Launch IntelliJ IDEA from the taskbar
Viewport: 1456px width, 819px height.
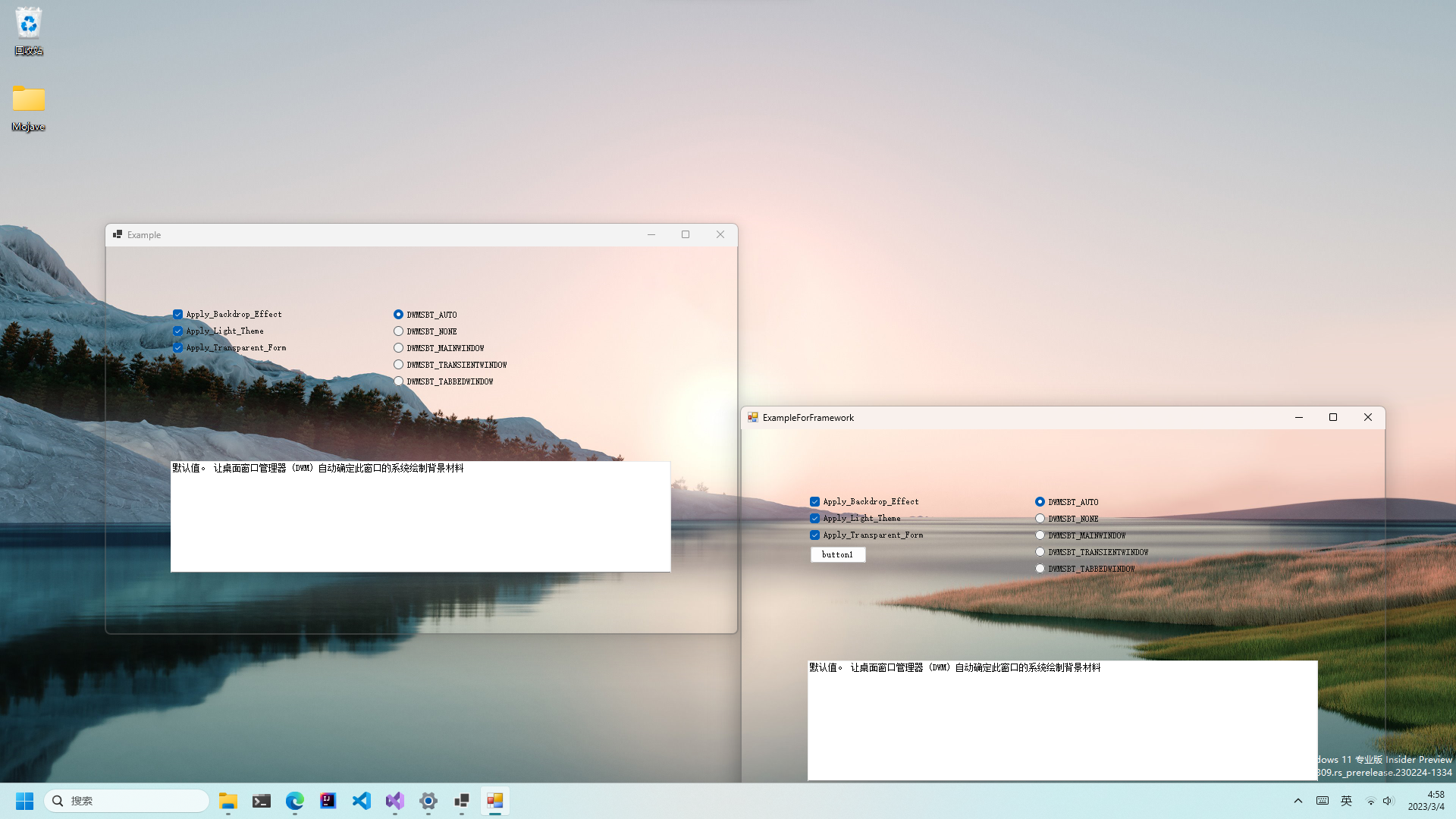(x=328, y=801)
